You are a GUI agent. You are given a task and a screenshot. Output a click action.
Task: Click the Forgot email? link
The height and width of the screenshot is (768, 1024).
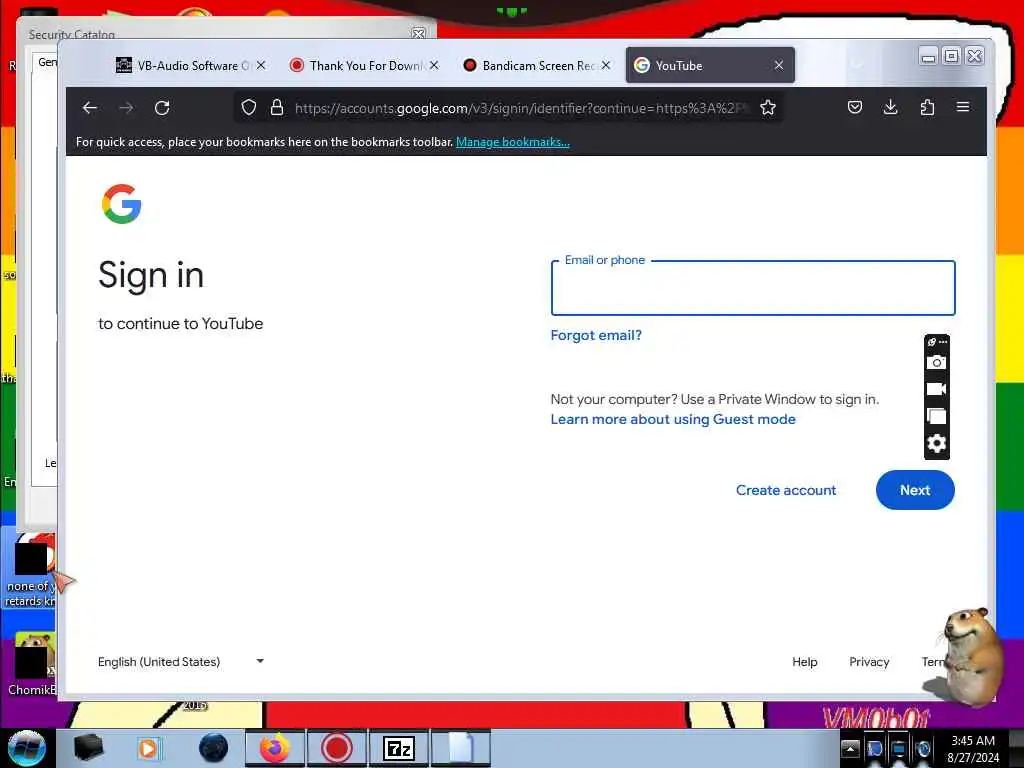click(x=596, y=335)
